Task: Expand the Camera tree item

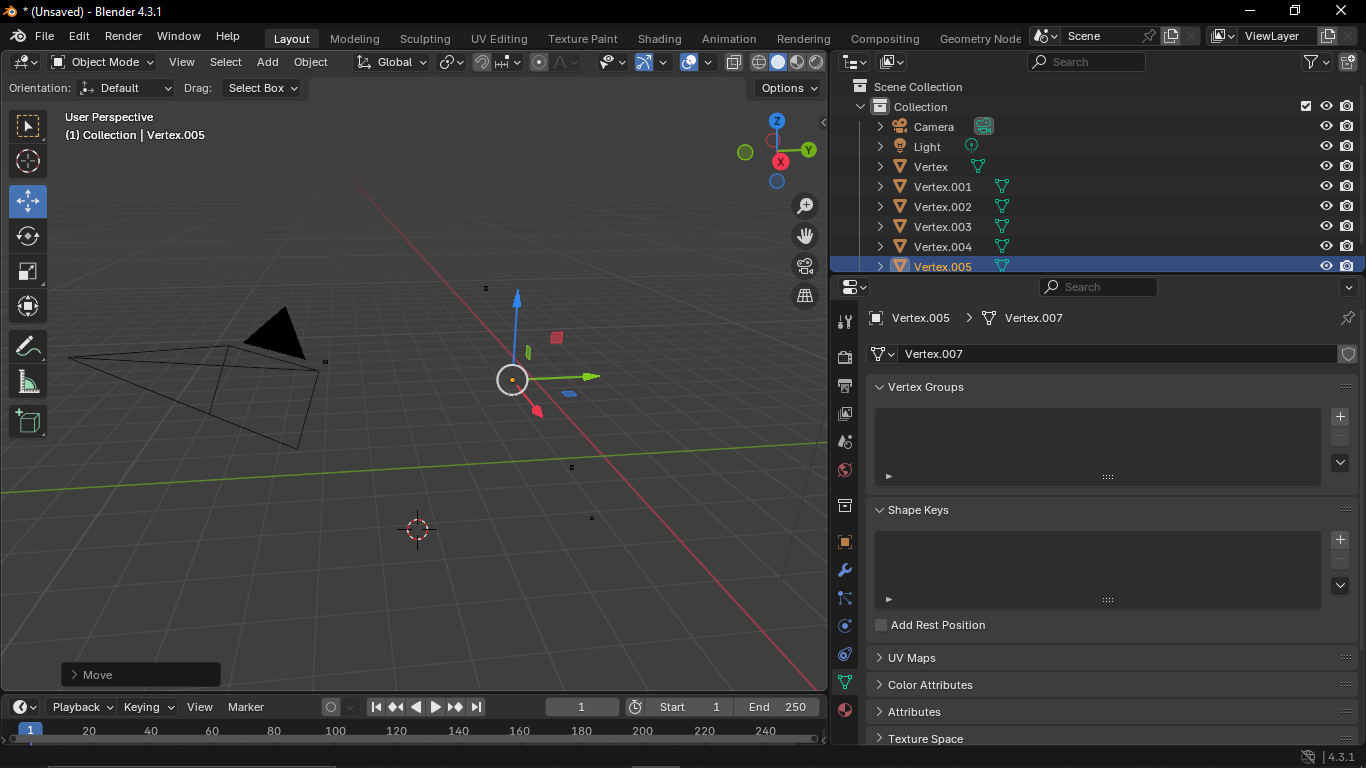Action: pyautogui.click(x=880, y=127)
